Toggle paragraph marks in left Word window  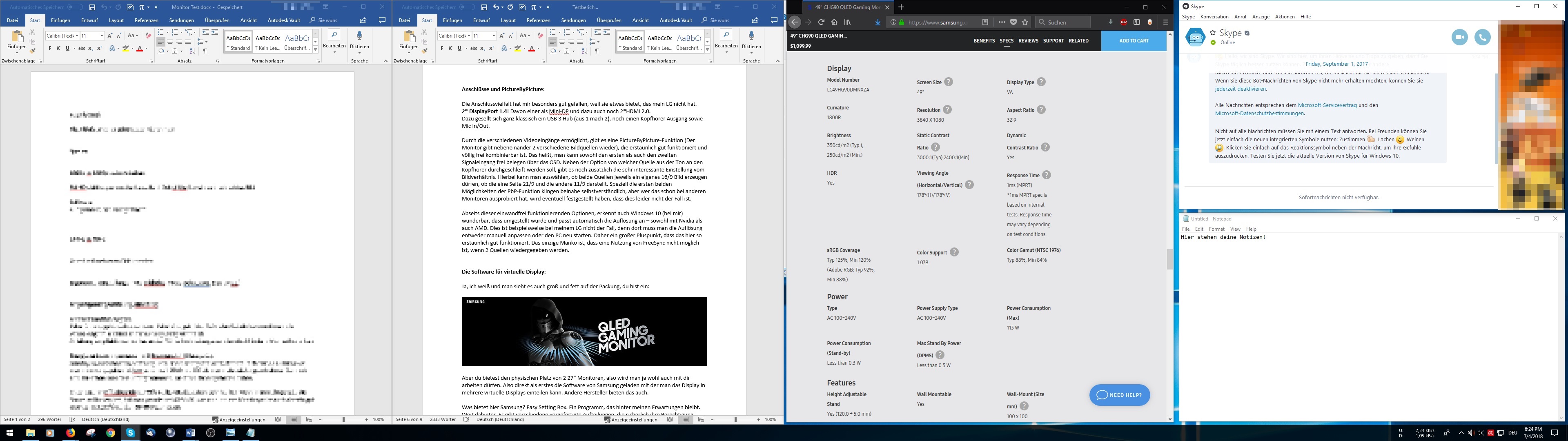tap(205, 51)
